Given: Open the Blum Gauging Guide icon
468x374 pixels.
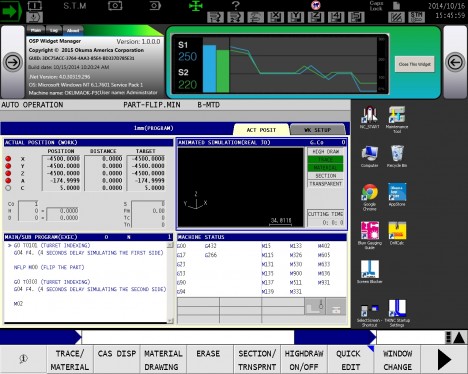Looking at the screenshot, I should click(369, 235).
